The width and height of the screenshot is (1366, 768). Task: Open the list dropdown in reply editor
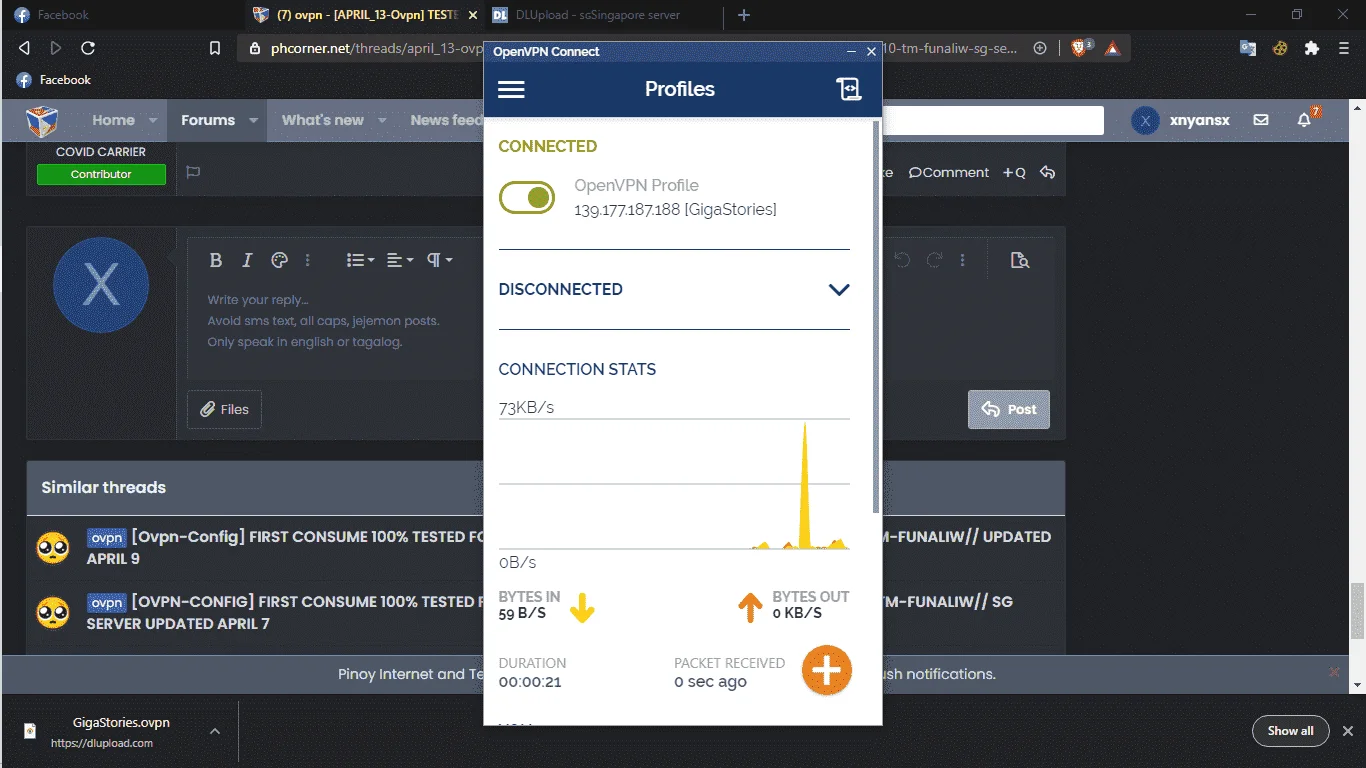click(360, 260)
